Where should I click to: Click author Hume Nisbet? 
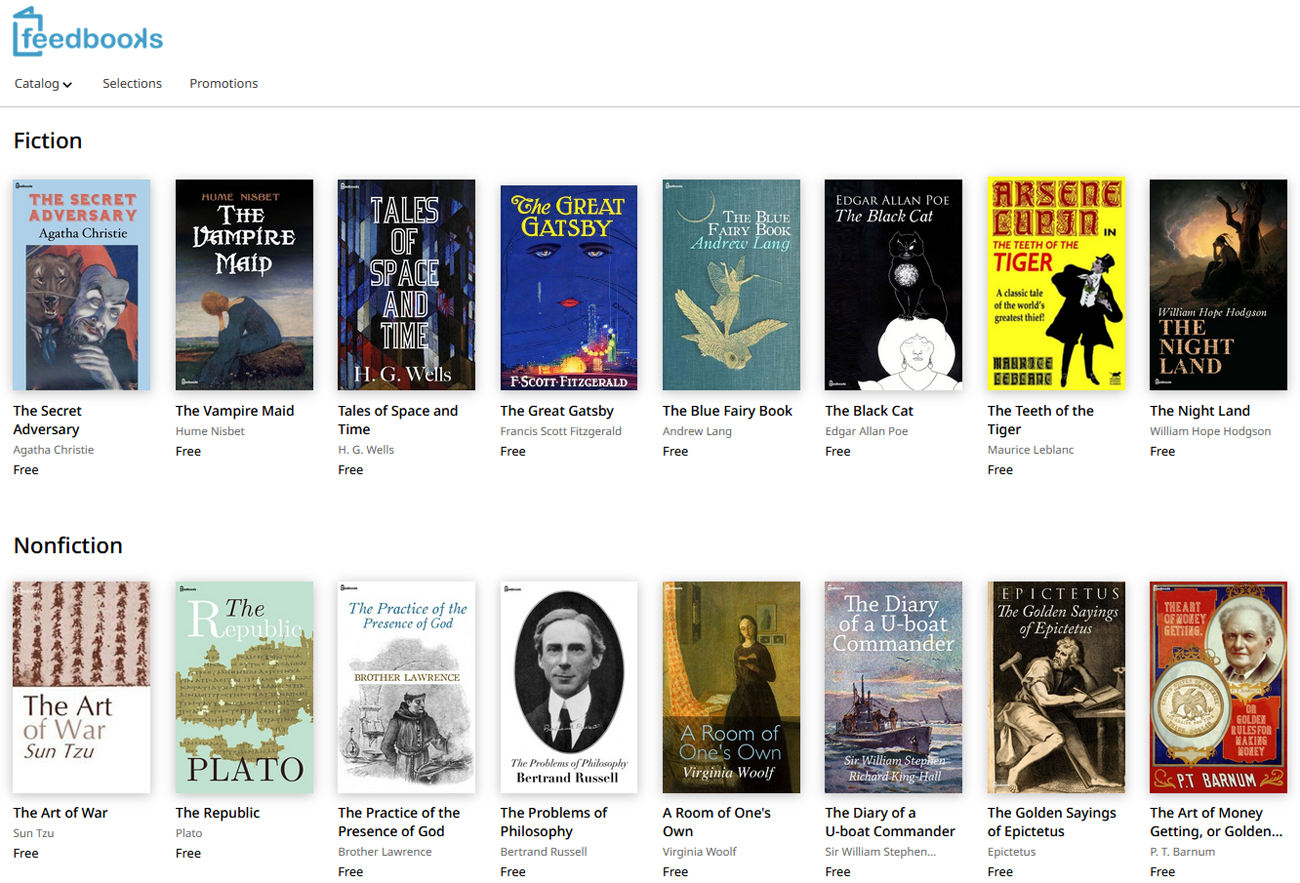[210, 432]
